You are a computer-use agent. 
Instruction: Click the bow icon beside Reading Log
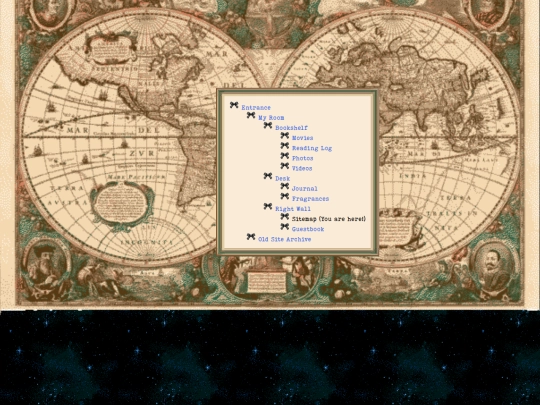pyautogui.click(x=285, y=146)
